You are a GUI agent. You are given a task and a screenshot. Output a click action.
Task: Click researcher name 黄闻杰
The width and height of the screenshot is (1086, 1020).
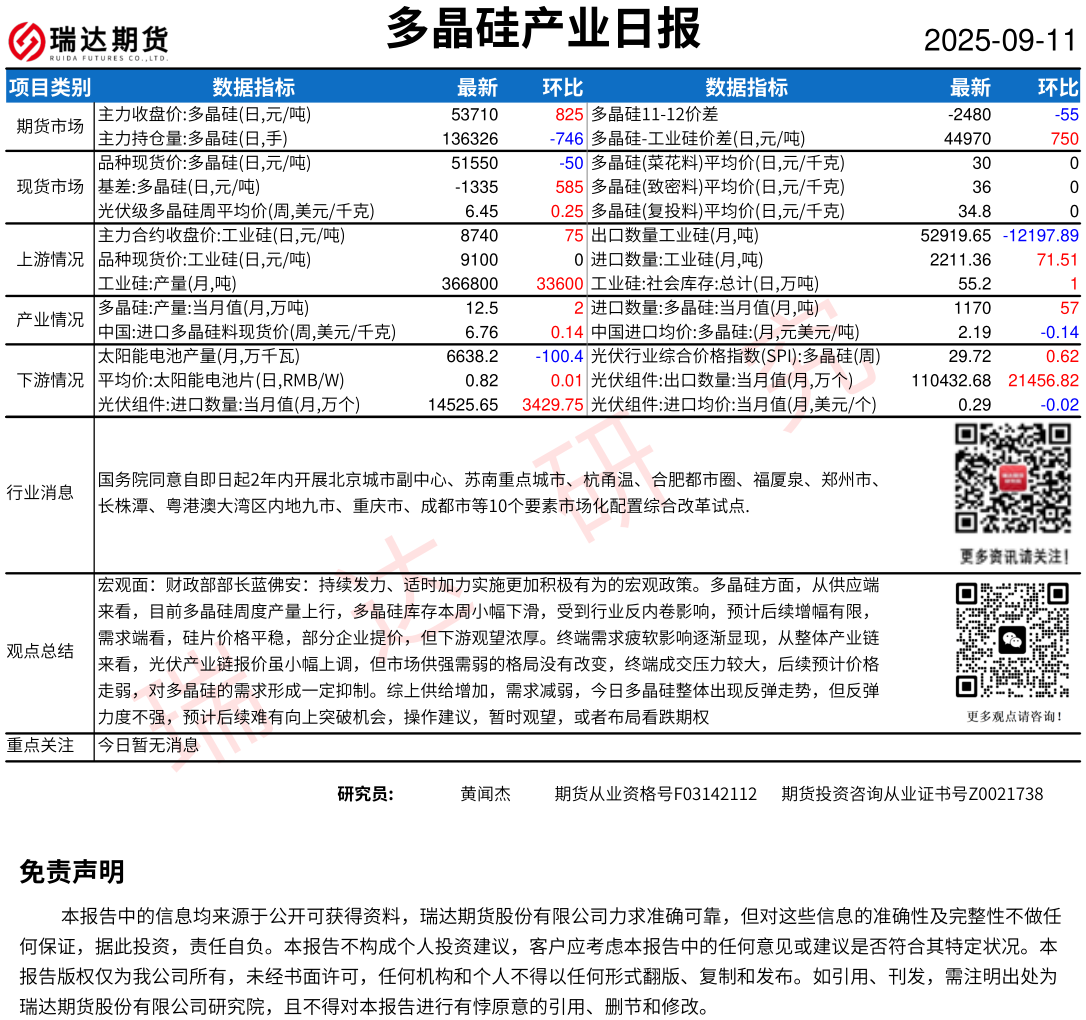pos(485,794)
